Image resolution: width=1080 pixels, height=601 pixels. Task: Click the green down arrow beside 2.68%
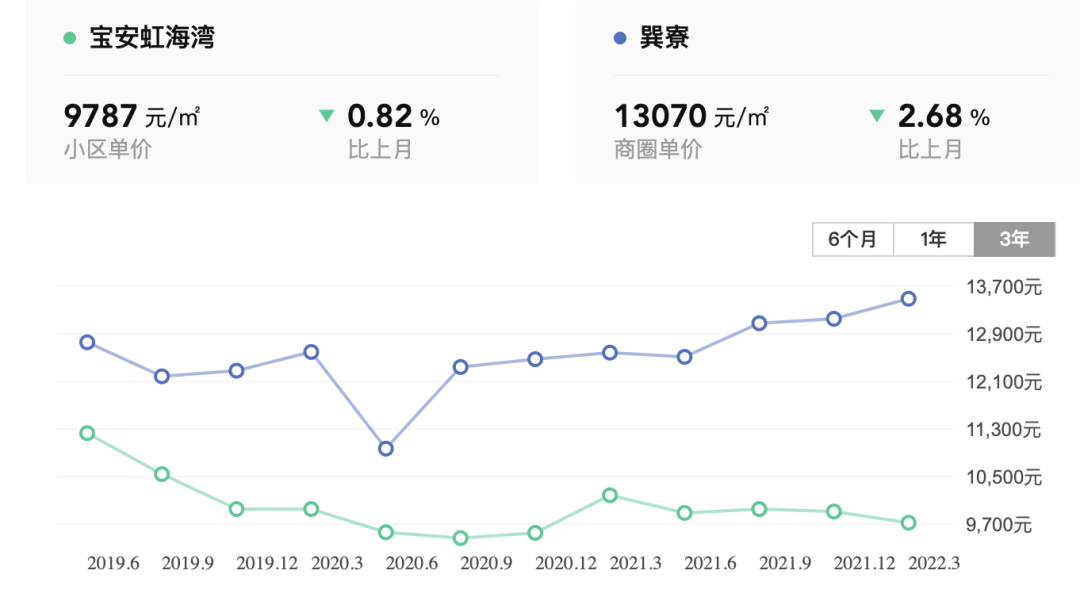coord(876,116)
